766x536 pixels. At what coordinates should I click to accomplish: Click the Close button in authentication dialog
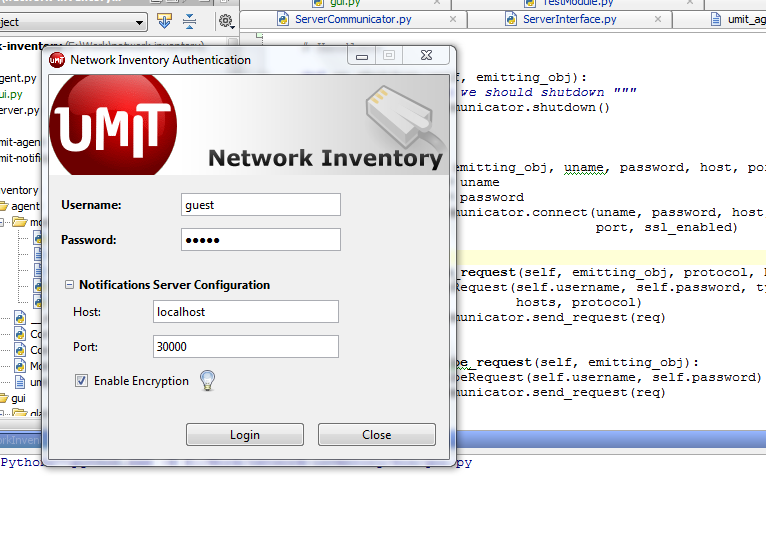tap(377, 434)
